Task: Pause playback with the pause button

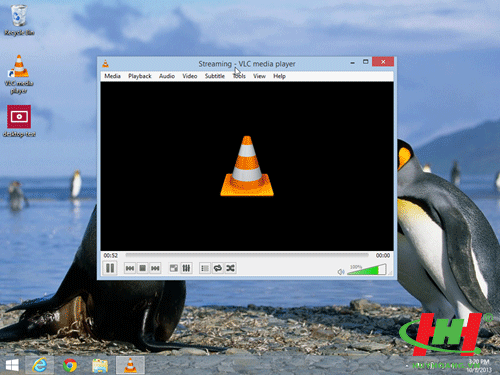Action: (x=110, y=268)
